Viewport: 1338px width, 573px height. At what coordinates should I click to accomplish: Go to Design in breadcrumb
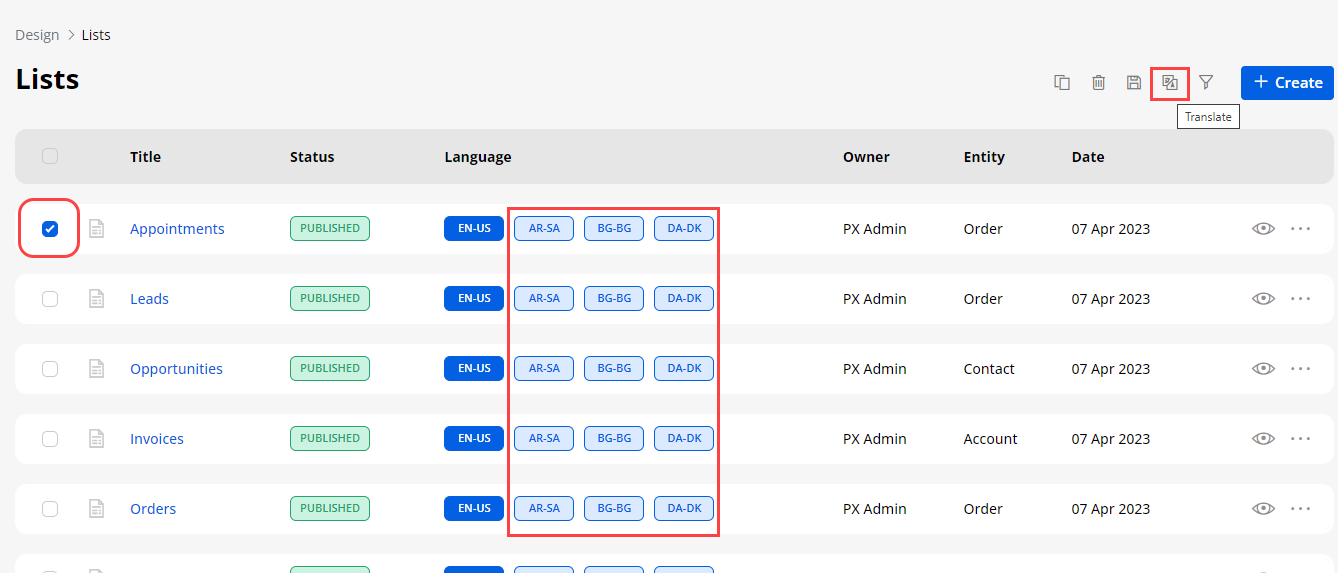click(37, 35)
